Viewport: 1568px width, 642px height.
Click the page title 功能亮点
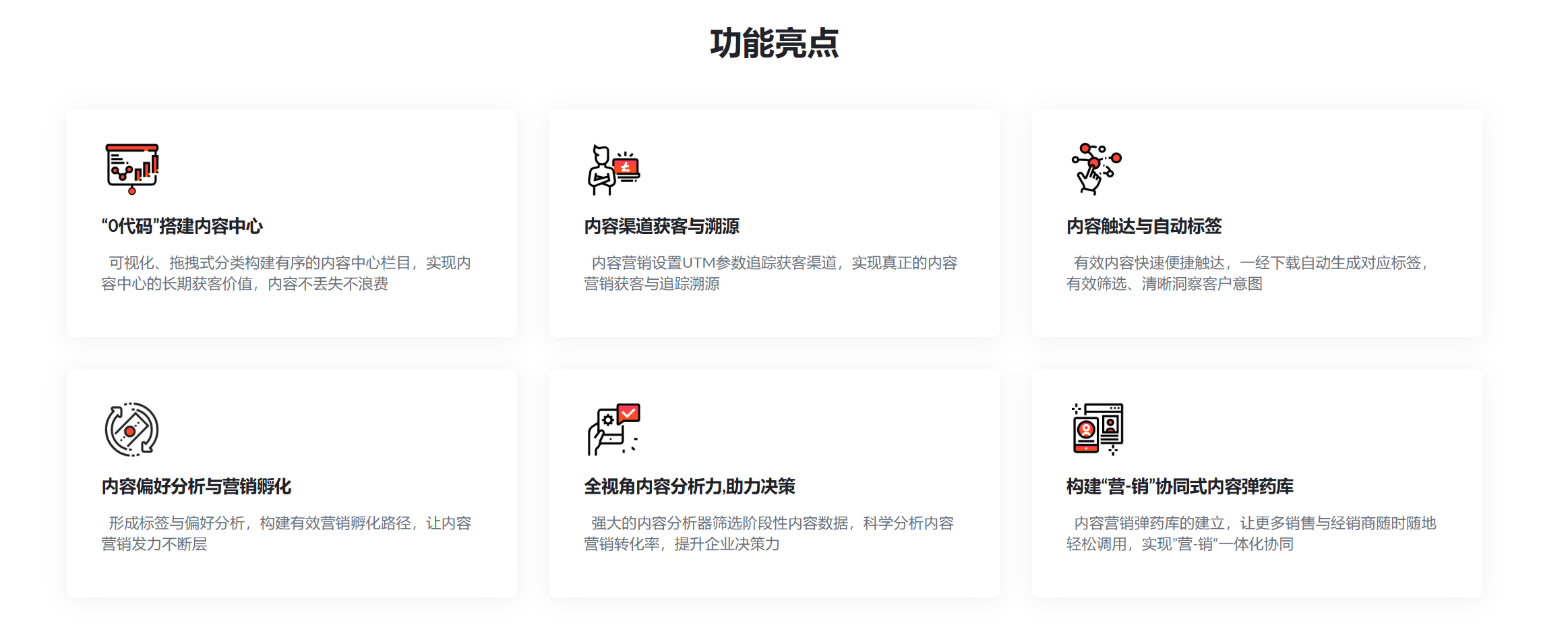pos(774,43)
